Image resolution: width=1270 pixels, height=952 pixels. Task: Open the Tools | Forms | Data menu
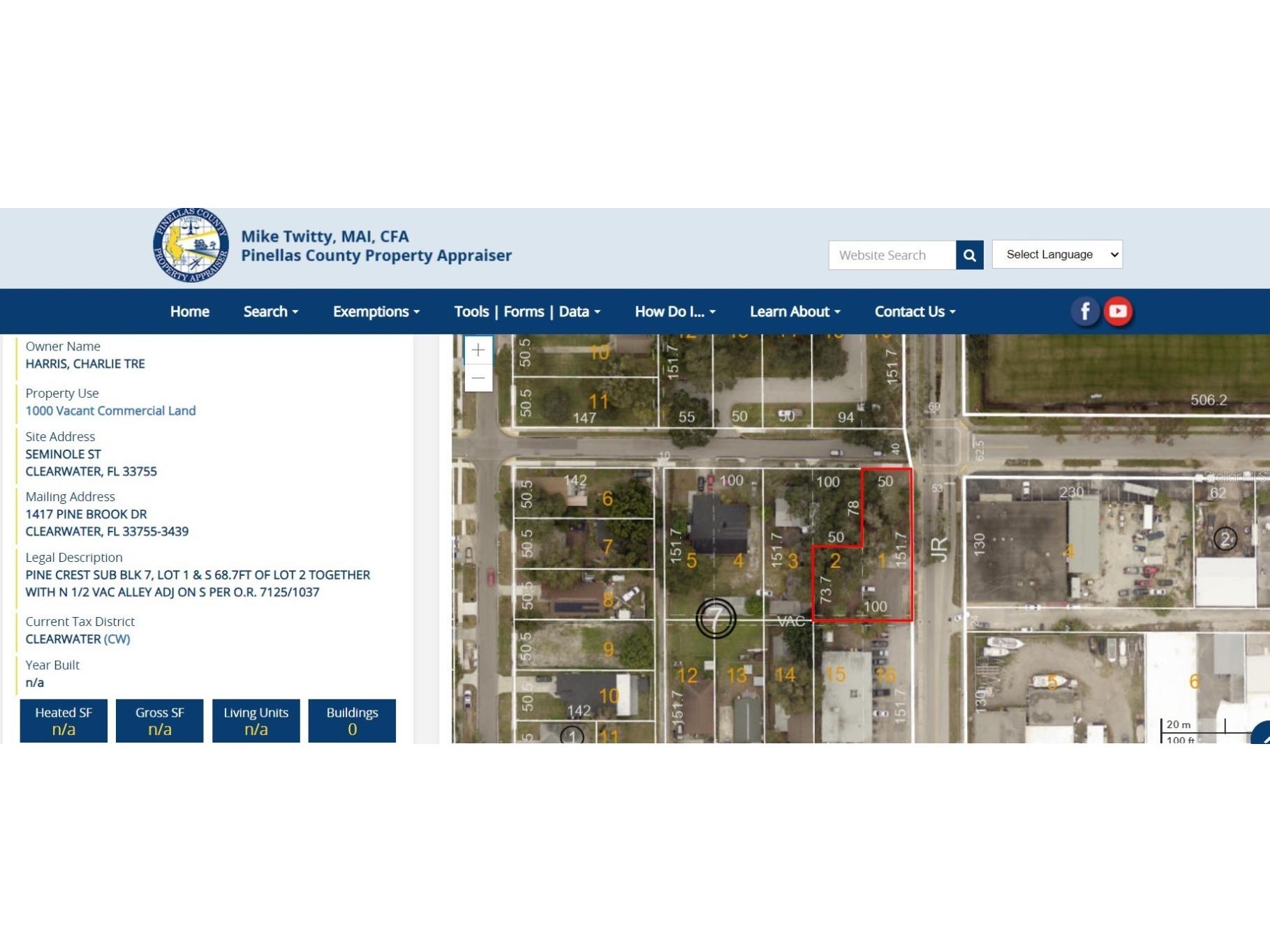pos(526,311)
